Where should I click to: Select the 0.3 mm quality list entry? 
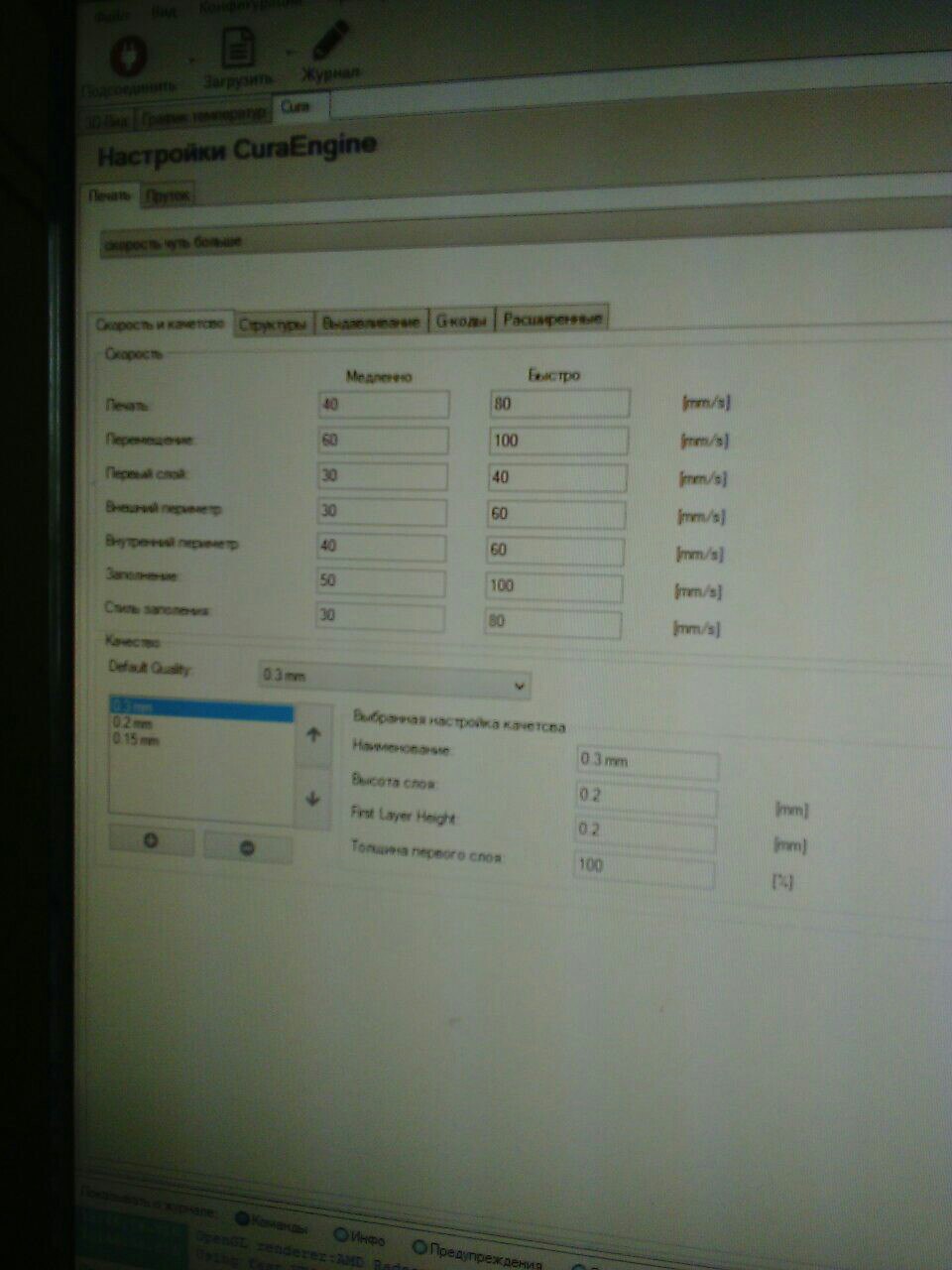202,708
